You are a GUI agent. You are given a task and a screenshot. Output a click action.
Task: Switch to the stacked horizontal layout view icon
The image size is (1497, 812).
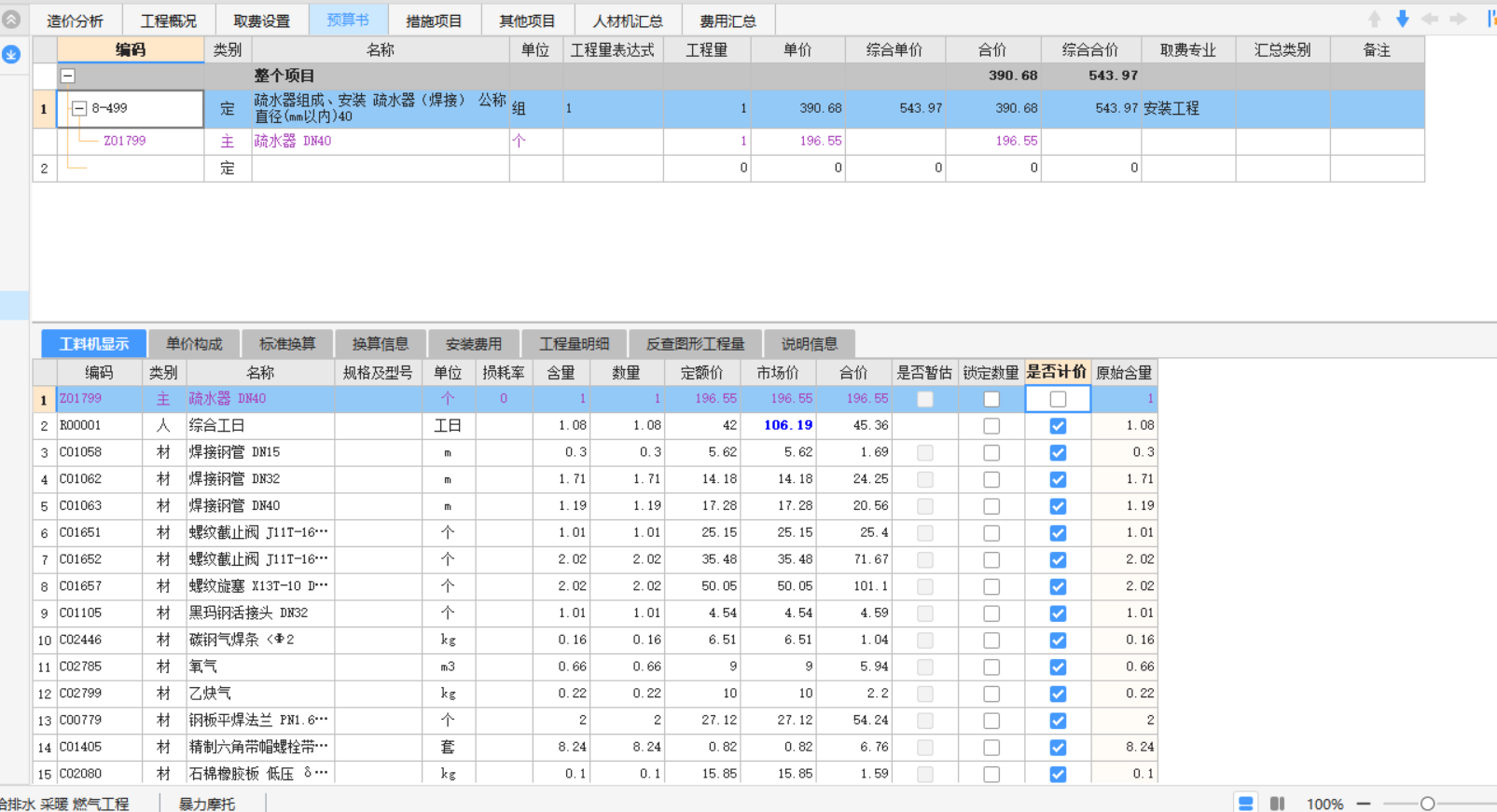[1246, 804]
